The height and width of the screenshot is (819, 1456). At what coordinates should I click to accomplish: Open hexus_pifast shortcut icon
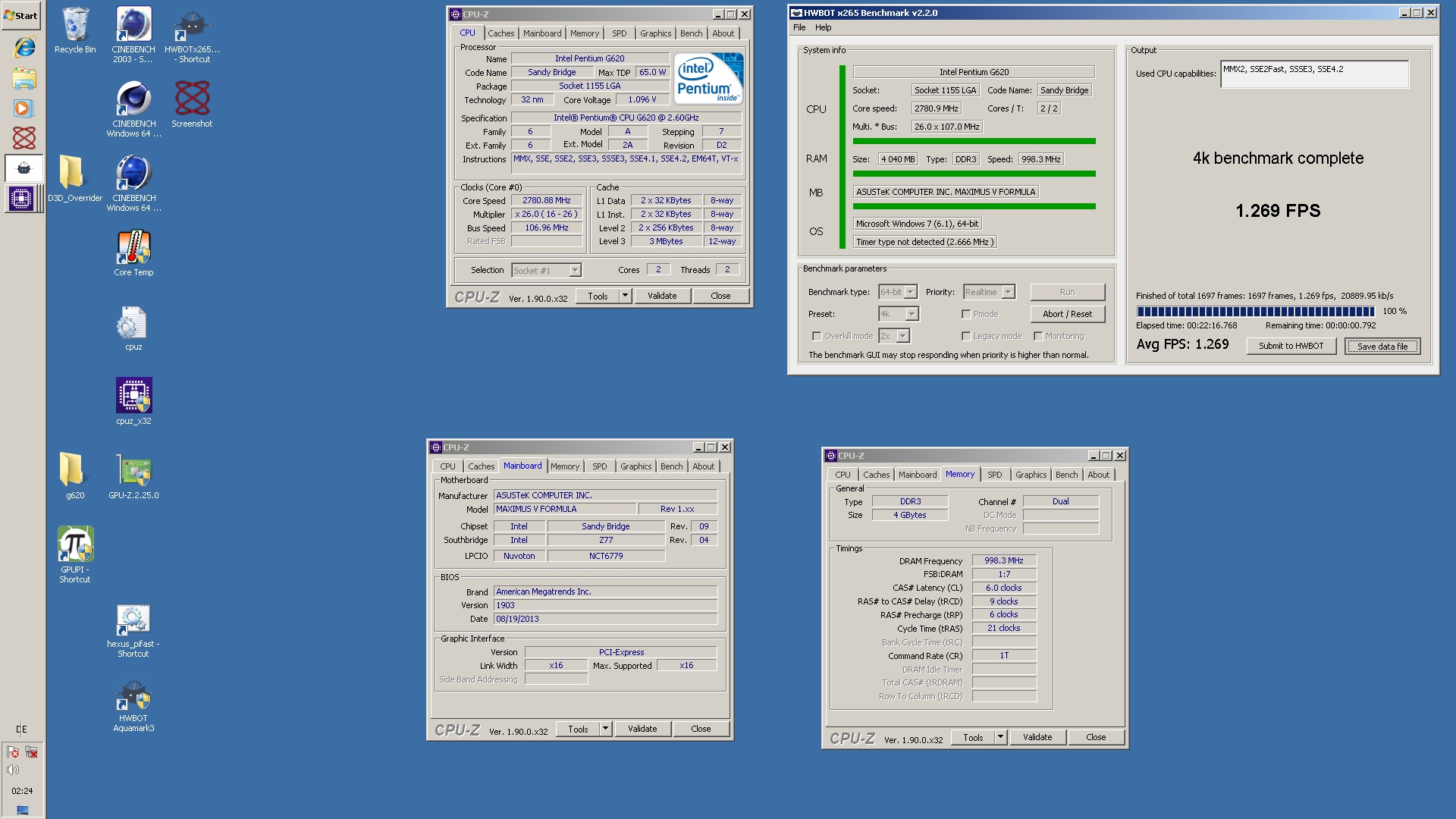[x=133, y=629]
